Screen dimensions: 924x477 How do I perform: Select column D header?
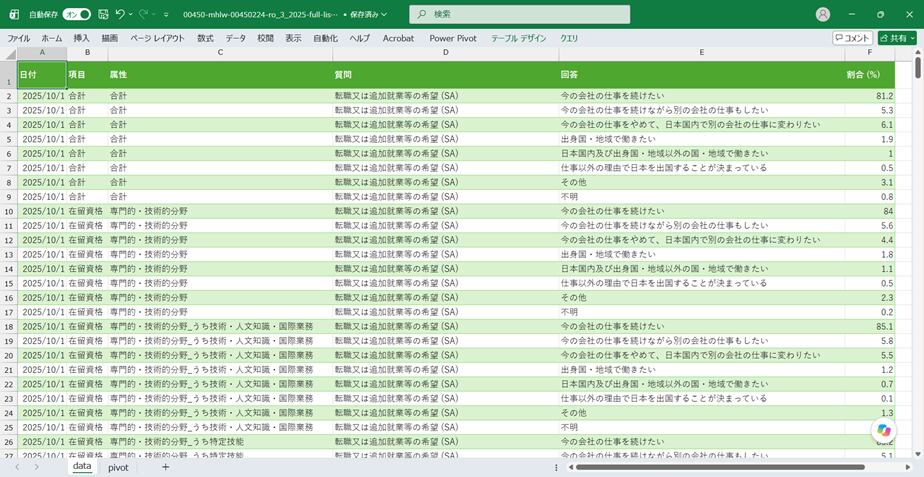pos(446,52)
